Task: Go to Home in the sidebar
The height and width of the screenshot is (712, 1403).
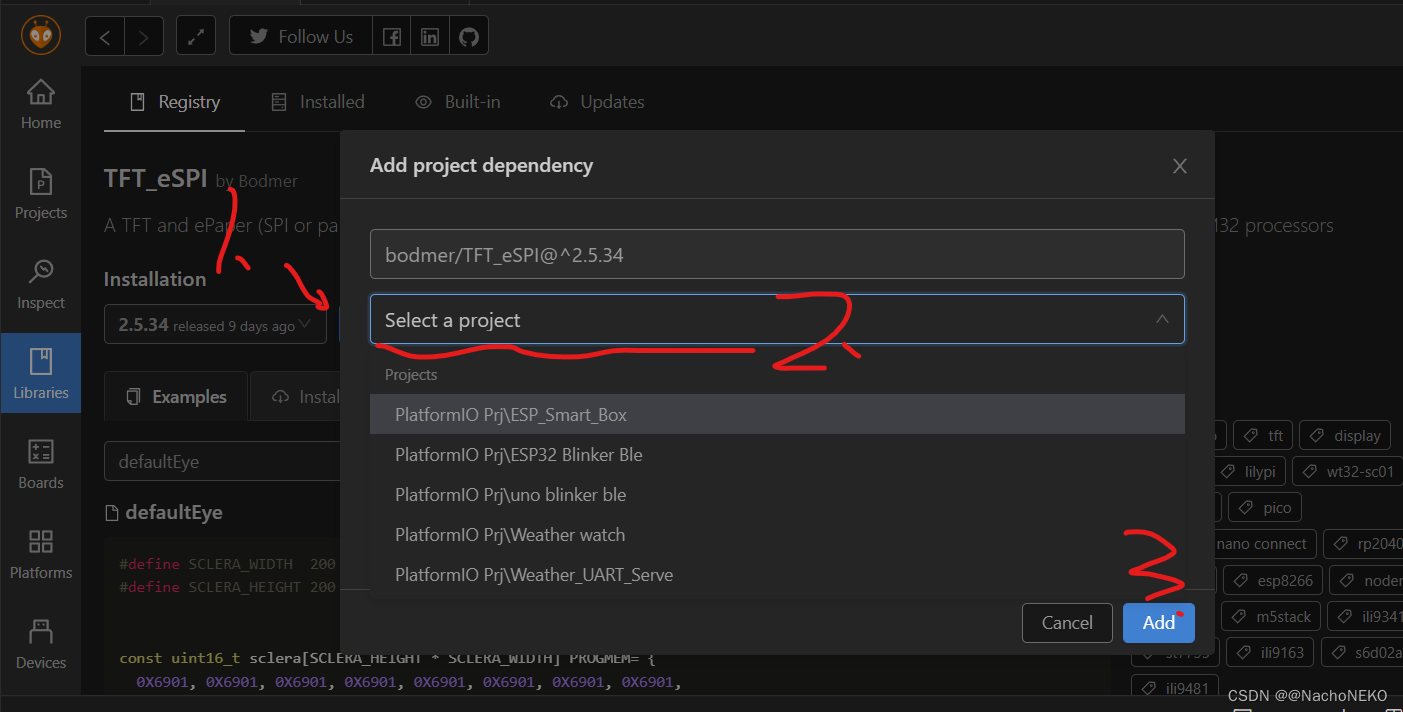Action: pos(41,106)
